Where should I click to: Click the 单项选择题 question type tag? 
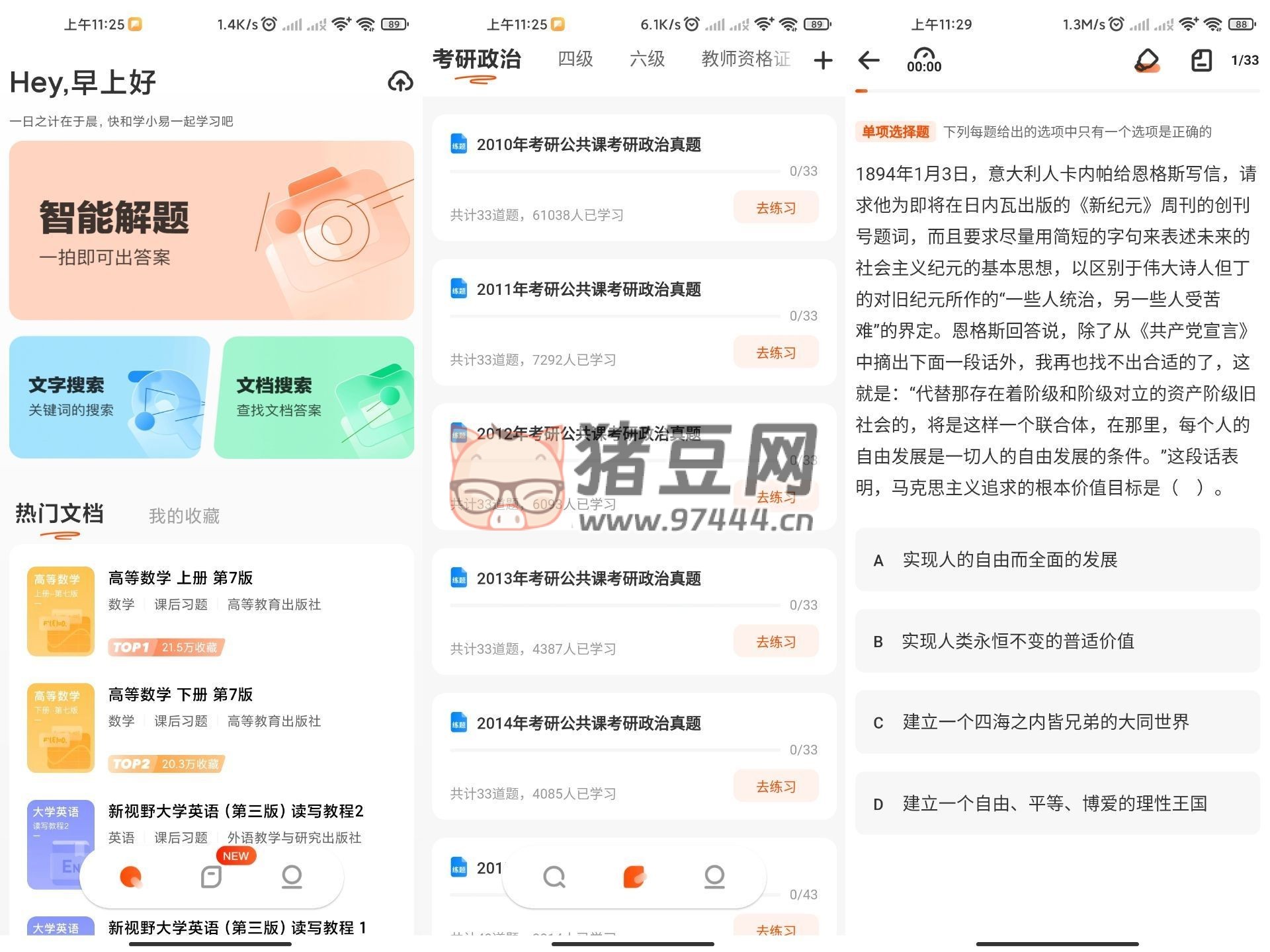coord(896,132)
